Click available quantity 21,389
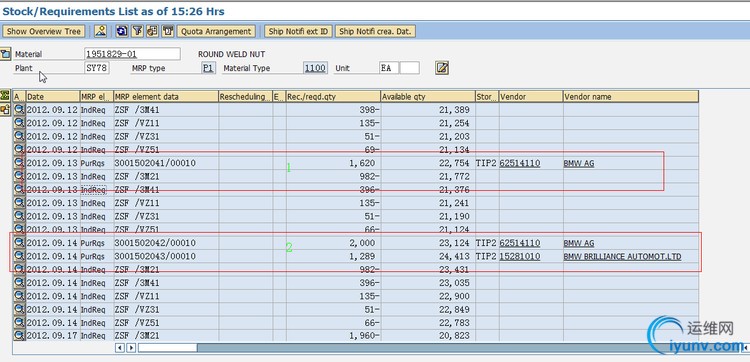 [x=428, y=110]
